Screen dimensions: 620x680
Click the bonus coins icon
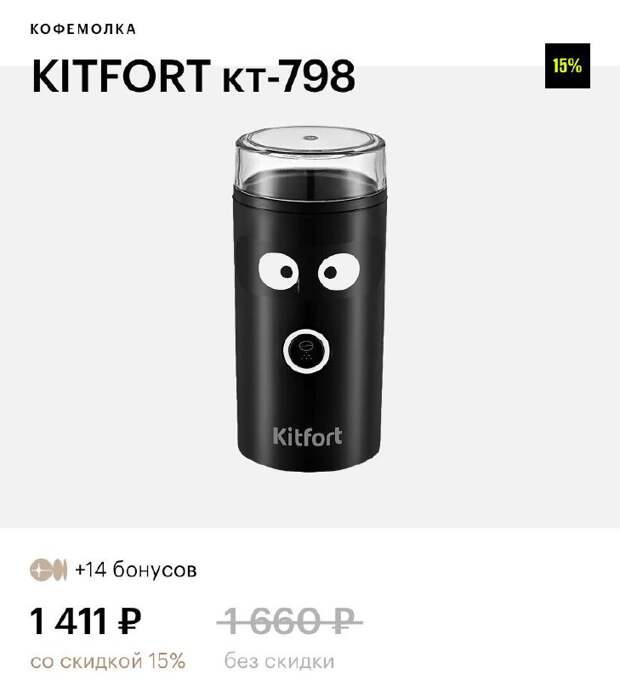coord(49,569)
